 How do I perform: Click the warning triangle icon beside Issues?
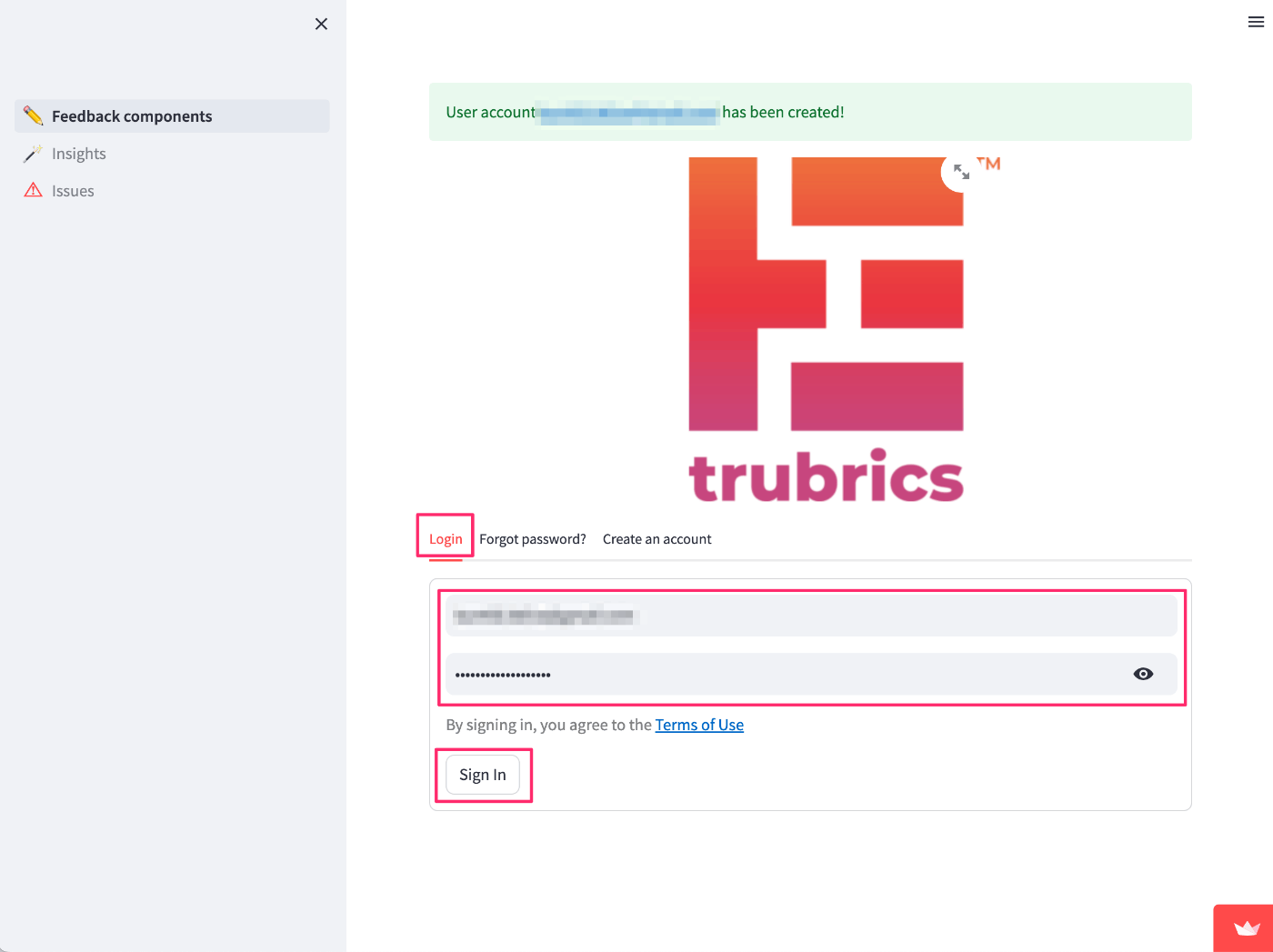pyautogui.click(x=34, y=190)
